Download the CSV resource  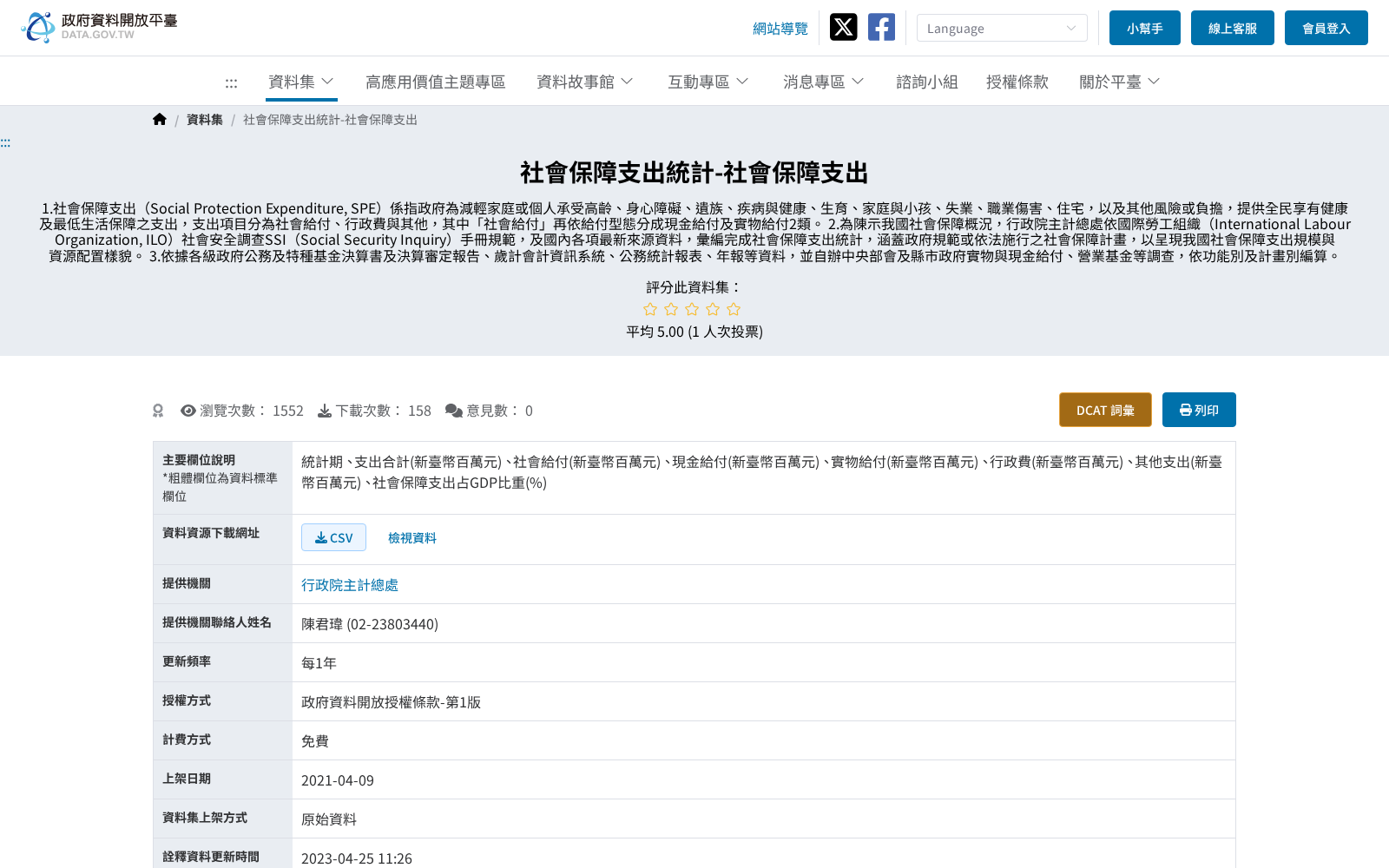point(333,537)
